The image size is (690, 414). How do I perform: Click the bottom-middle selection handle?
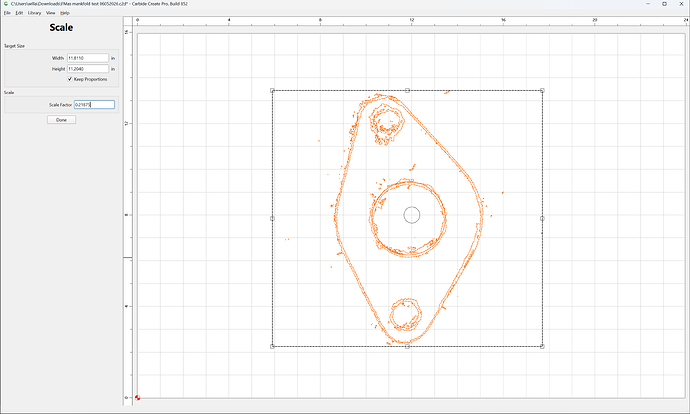407,346
